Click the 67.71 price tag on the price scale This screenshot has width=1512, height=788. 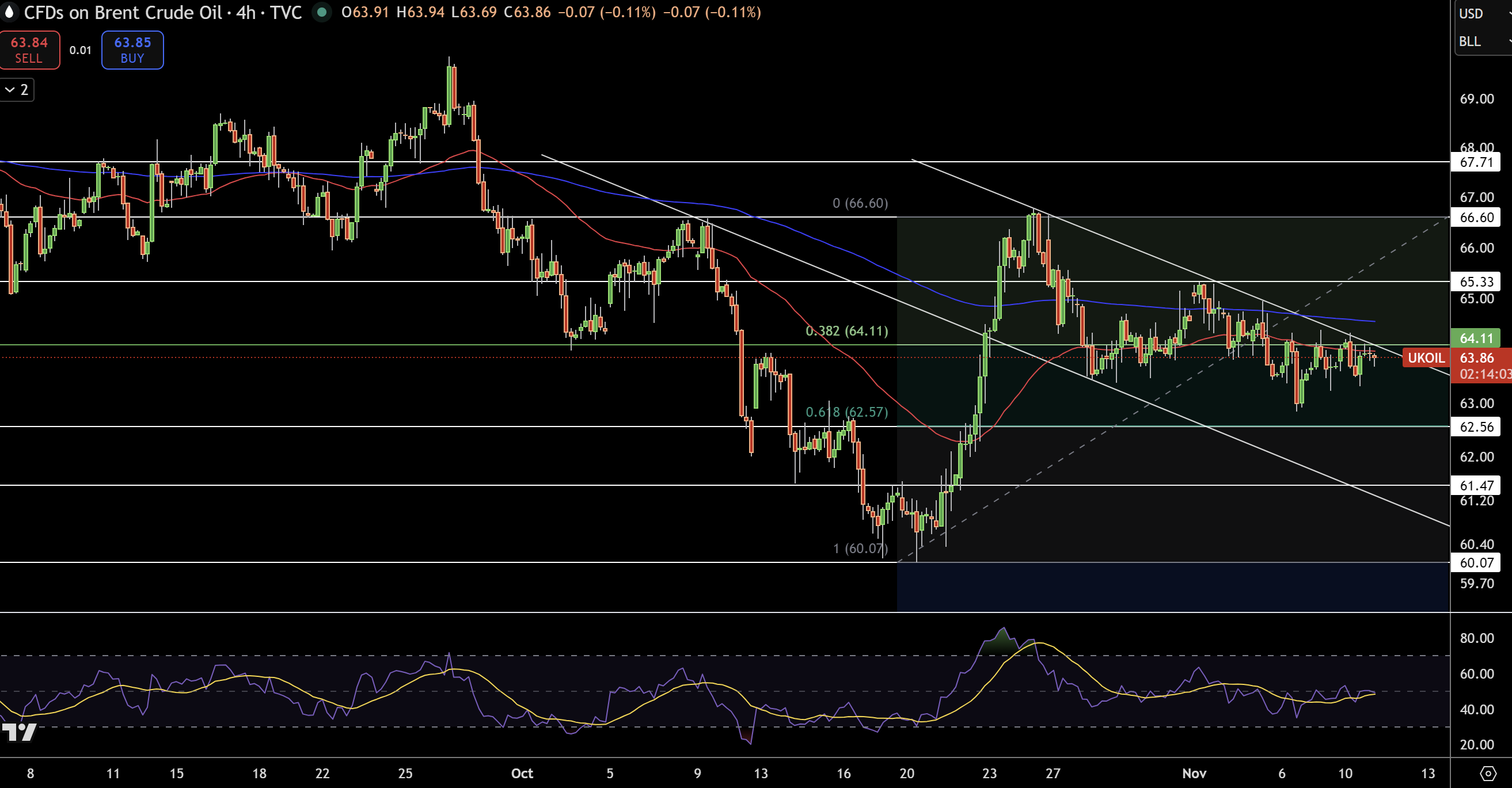coord(1477,163)
